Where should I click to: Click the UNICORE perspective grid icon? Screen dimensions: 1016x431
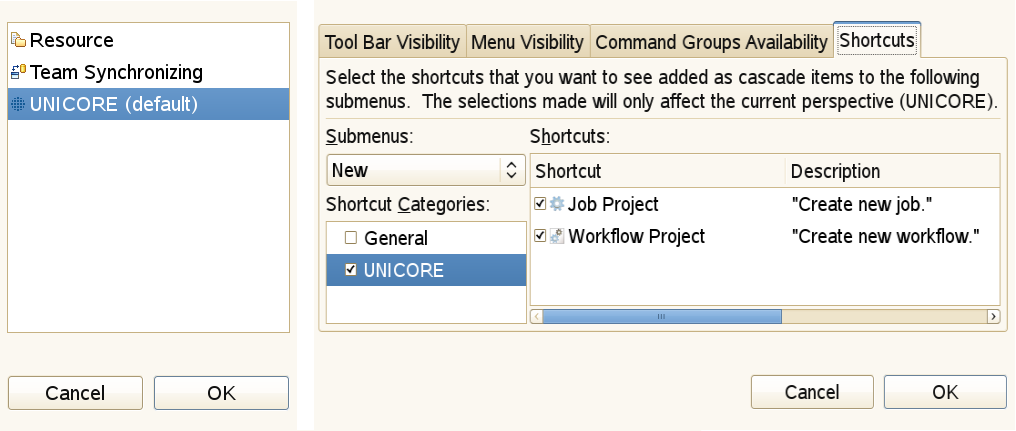pyautogui.click(x=19, y=104)
